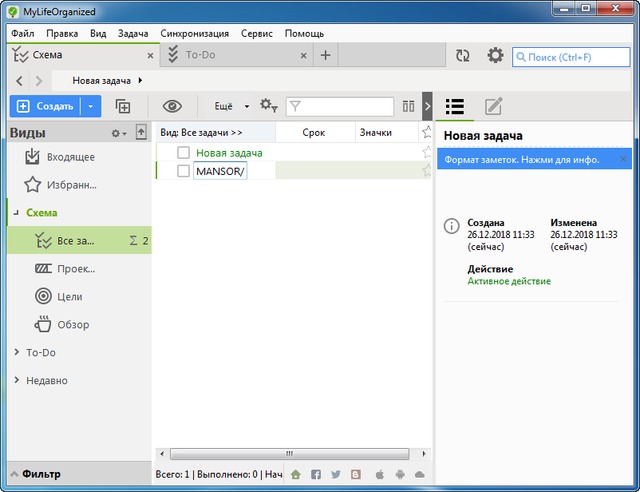Click the Активное действие link

[509, 281]
